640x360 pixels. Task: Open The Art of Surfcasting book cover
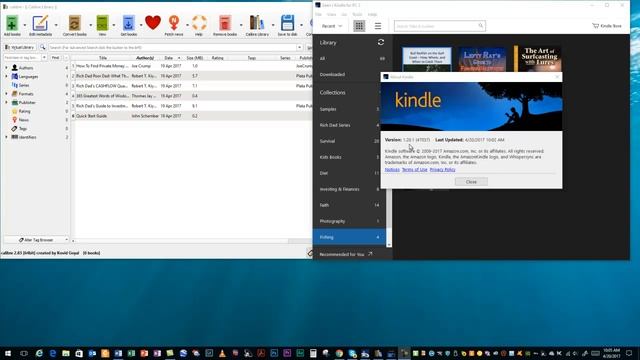coord(537,58)
